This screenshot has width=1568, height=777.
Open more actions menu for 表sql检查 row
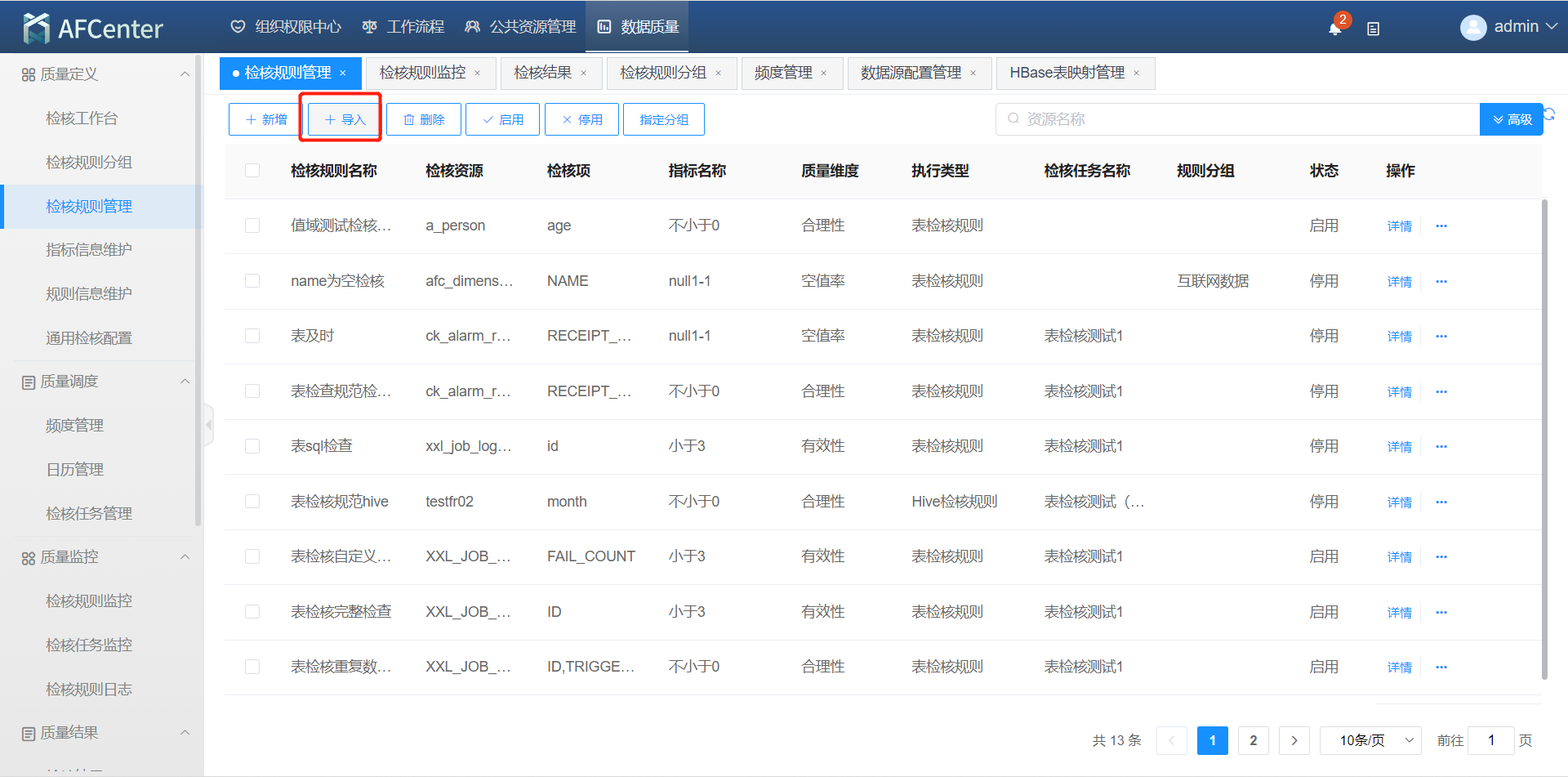1441,447
